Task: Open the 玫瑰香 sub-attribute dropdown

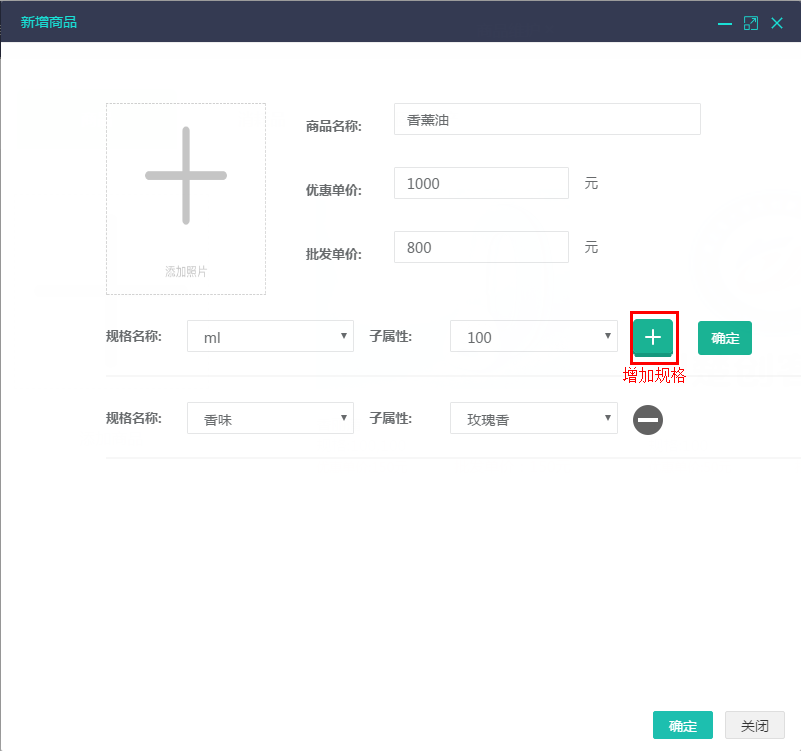Action: (534, 418)
